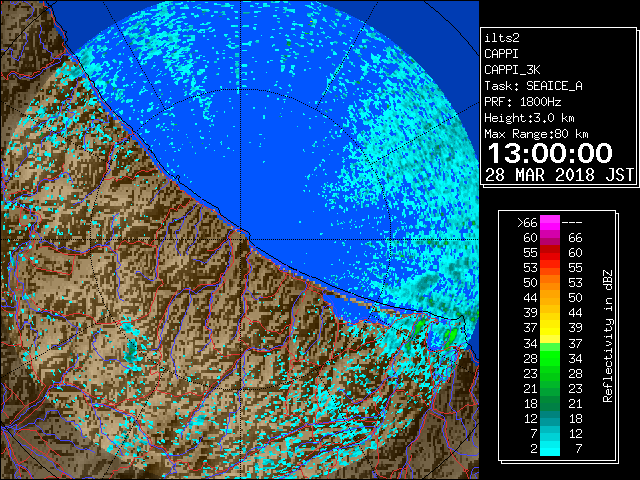The image size is (640, 480).
Task: Click the "---" legend entry
Action: [x=572, y=223]
